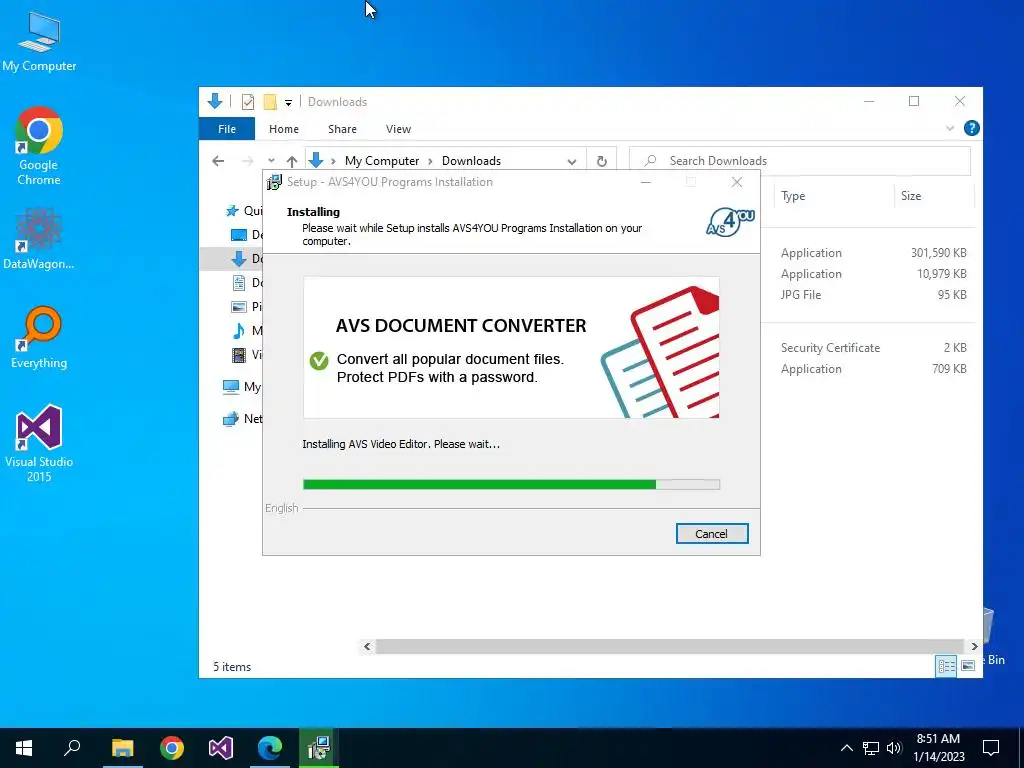Open the notification center icon
The width and height of the screenshot is (1024, 768).
tap(991, 748)
